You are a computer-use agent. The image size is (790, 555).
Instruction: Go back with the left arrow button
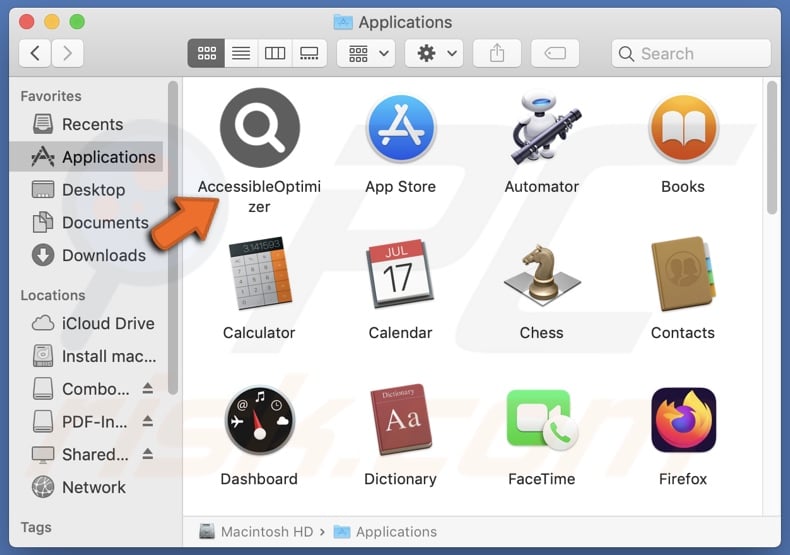[x=35, y=53]
